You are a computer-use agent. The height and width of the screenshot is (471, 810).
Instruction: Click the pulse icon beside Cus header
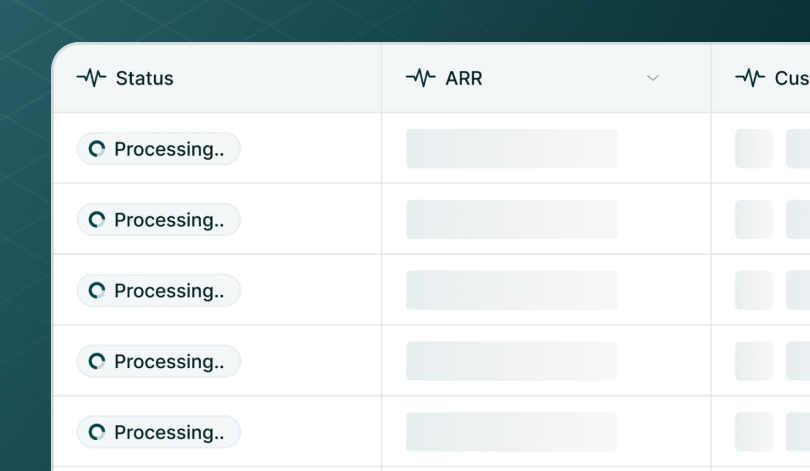pyautogui.click(x=750, y=78)
